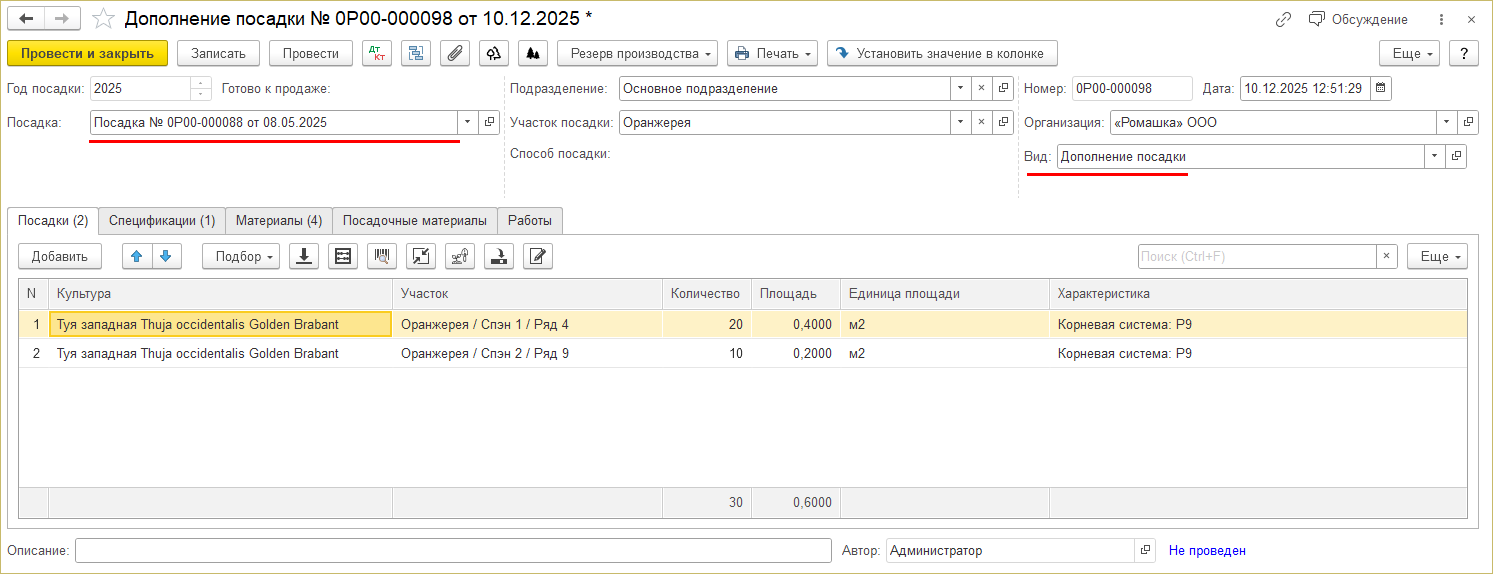The height and width of the screenshot is (574, 1493).
Task: Click the Площадь cell showing 0,2000
Action: tap(796, 353)
